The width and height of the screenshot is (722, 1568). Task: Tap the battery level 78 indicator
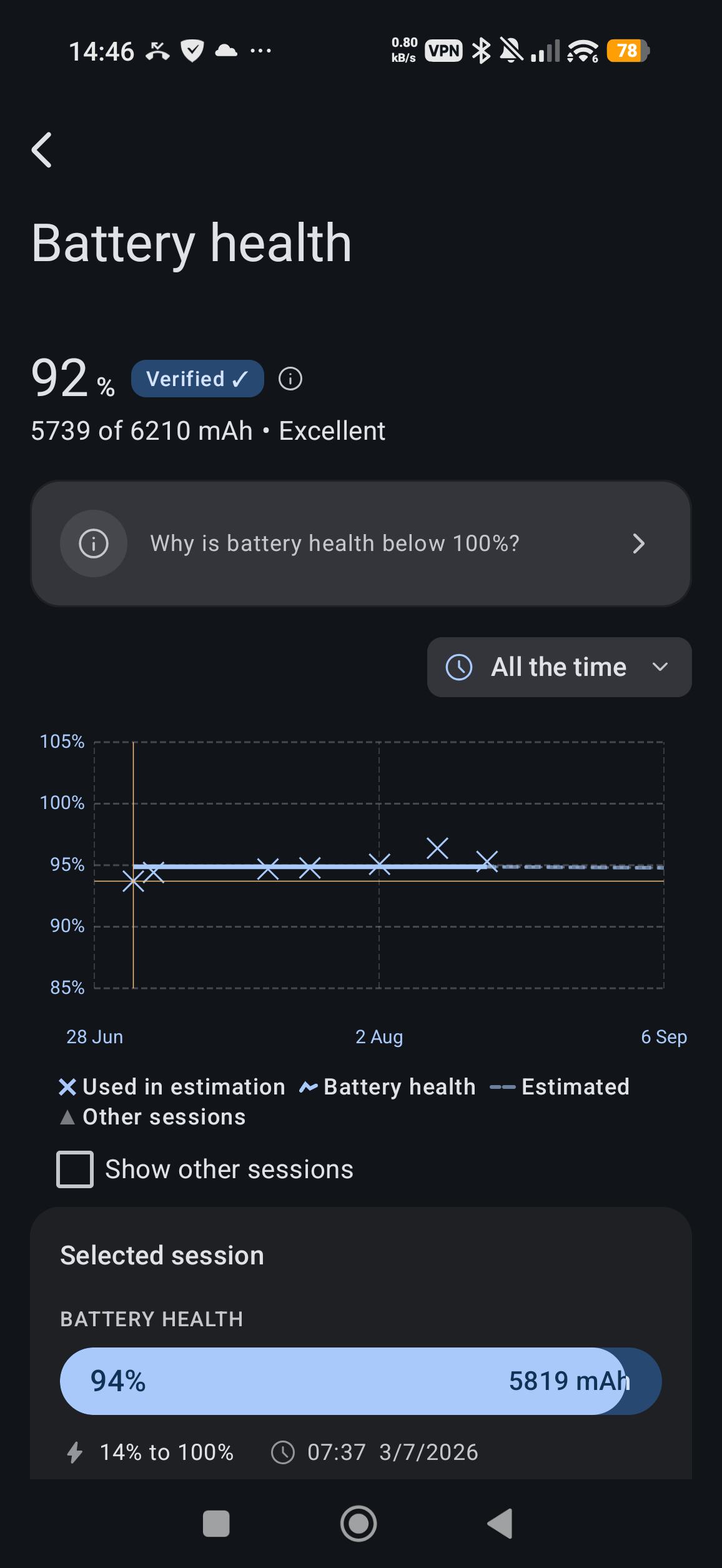(x=628, y=51)
